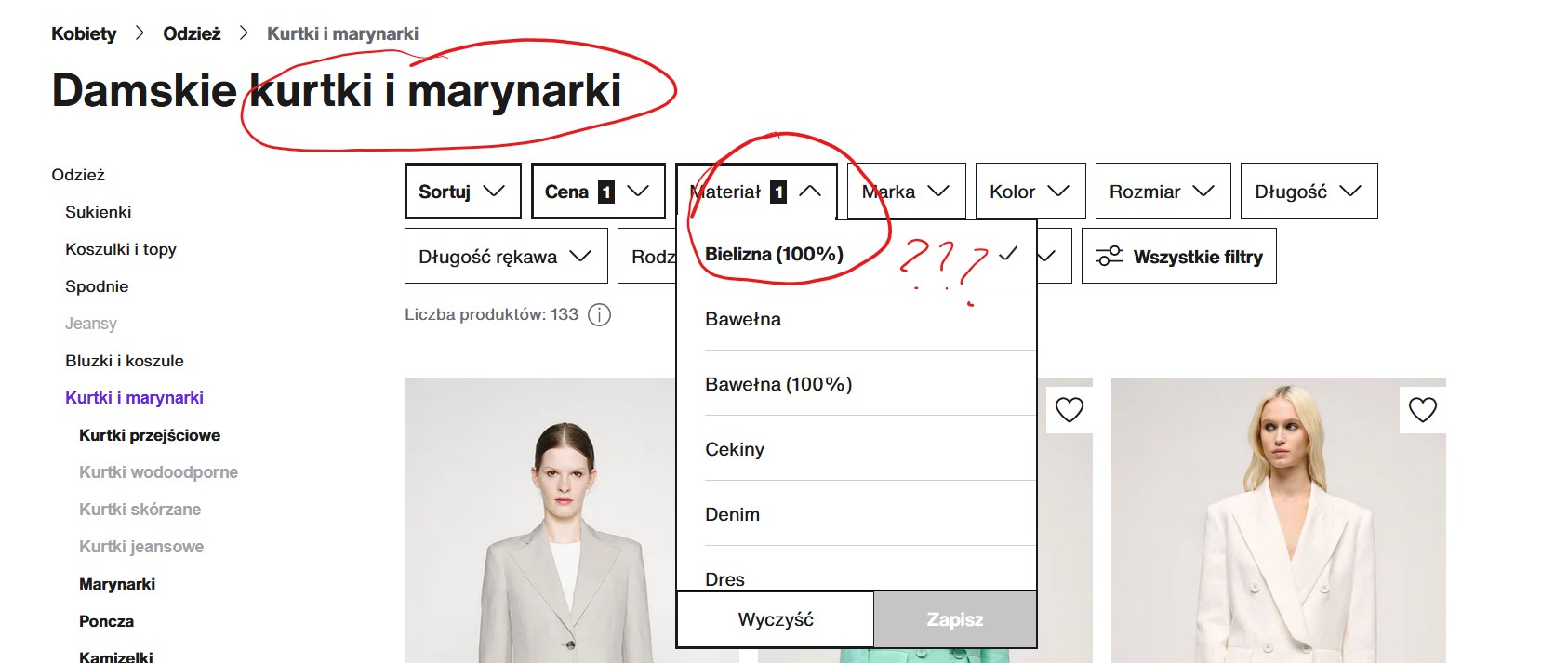Expand the Sortuj dropdown

pos(461,192)
